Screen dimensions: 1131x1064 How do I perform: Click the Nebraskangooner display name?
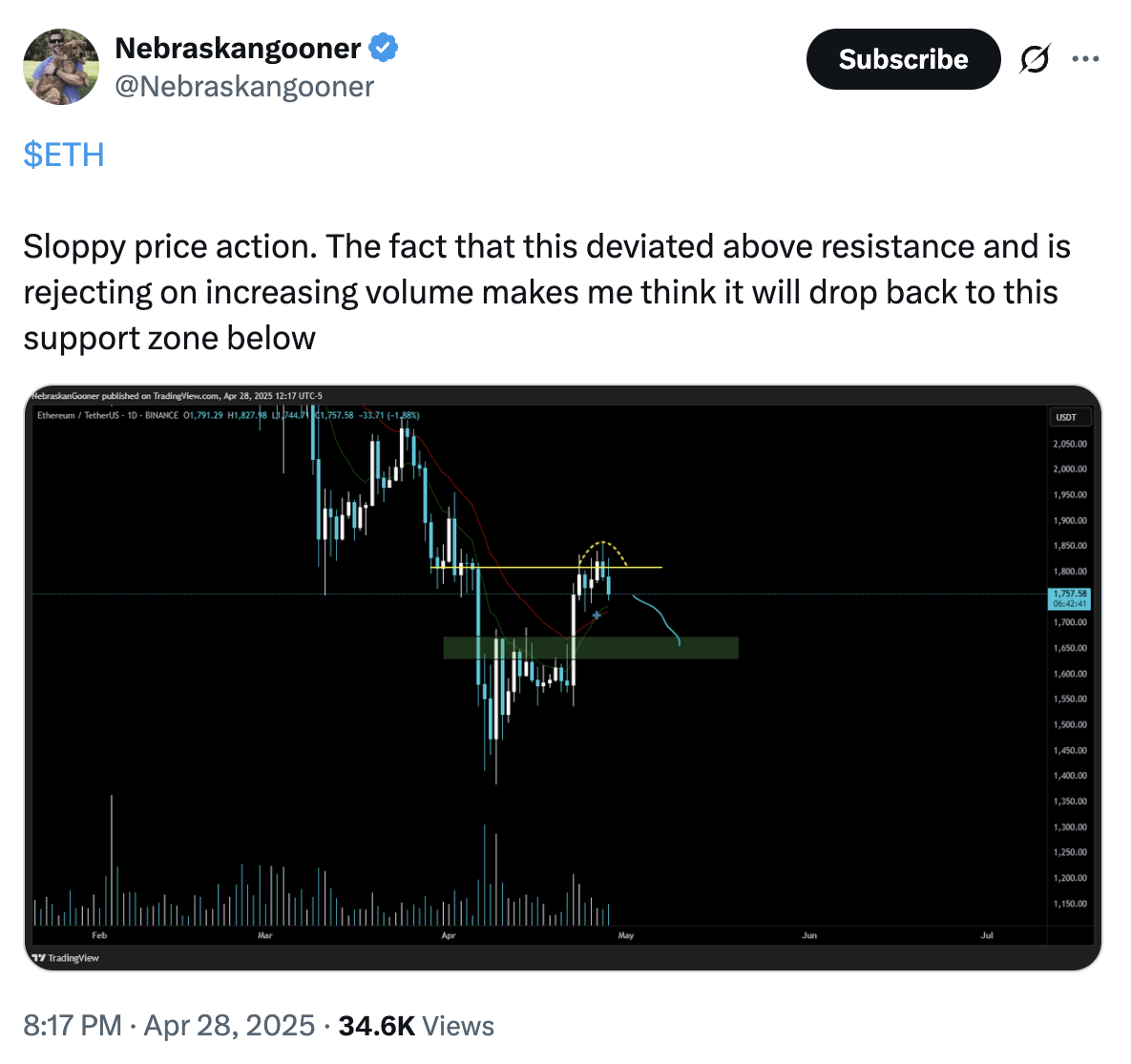click(x=238, y=47)
